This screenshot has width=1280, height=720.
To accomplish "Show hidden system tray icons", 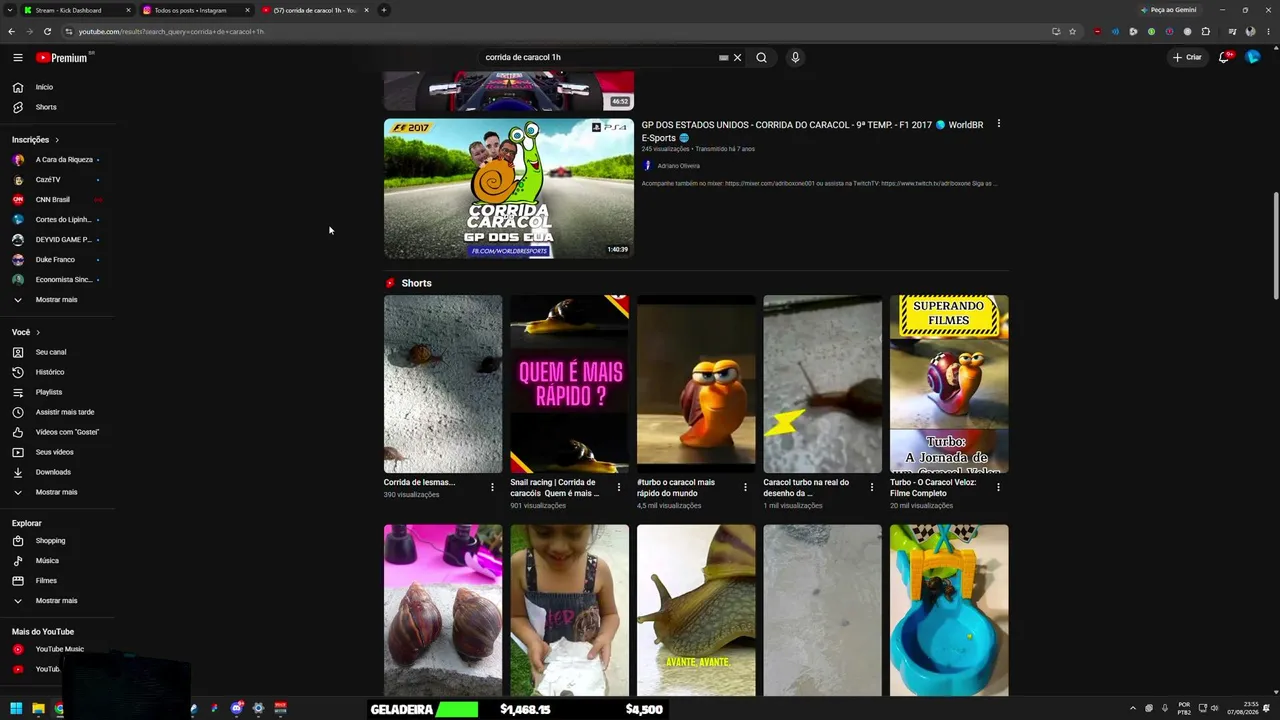I will (1132, 709).
